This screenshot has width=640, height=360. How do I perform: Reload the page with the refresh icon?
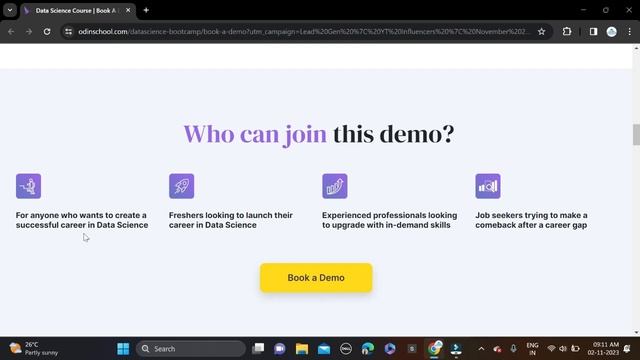pyautogui.click(x=47, y=31)
